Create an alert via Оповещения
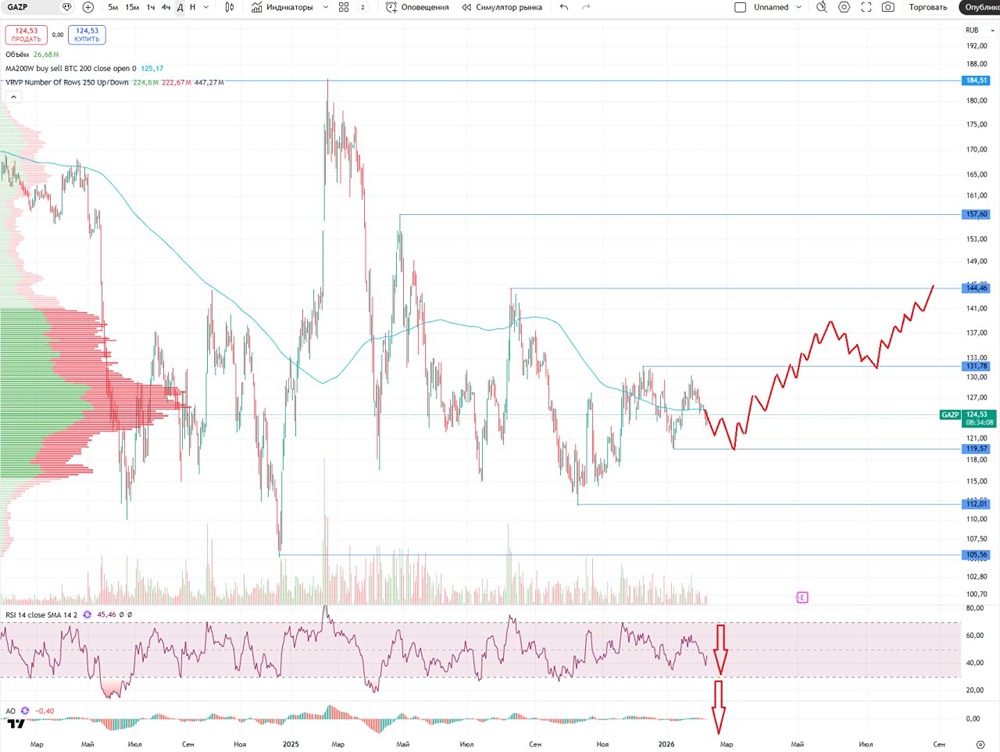The width and height of the screenshot is (1000, 752). pos(418,8)
